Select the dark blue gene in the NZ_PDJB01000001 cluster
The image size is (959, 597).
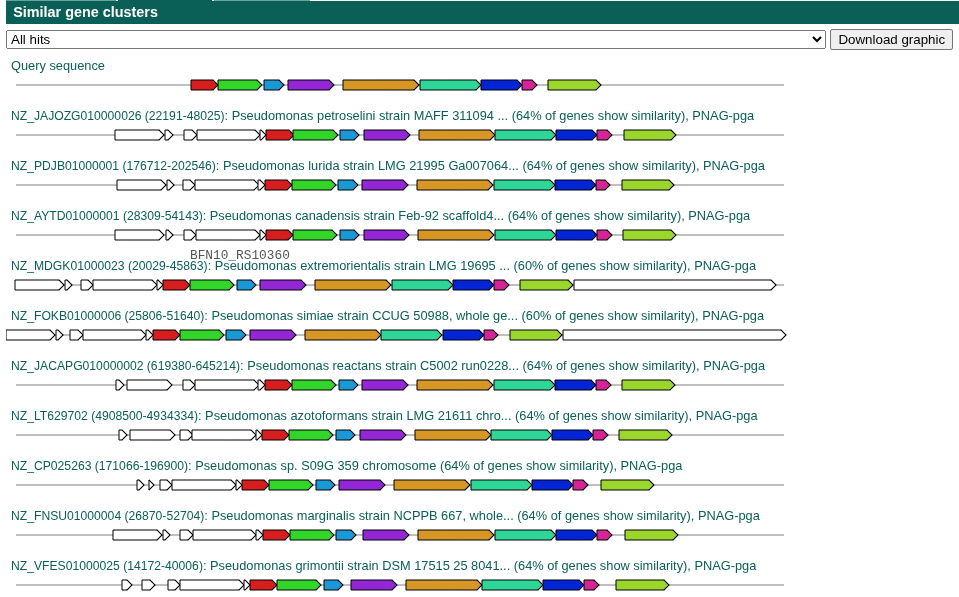pos(574,185)
